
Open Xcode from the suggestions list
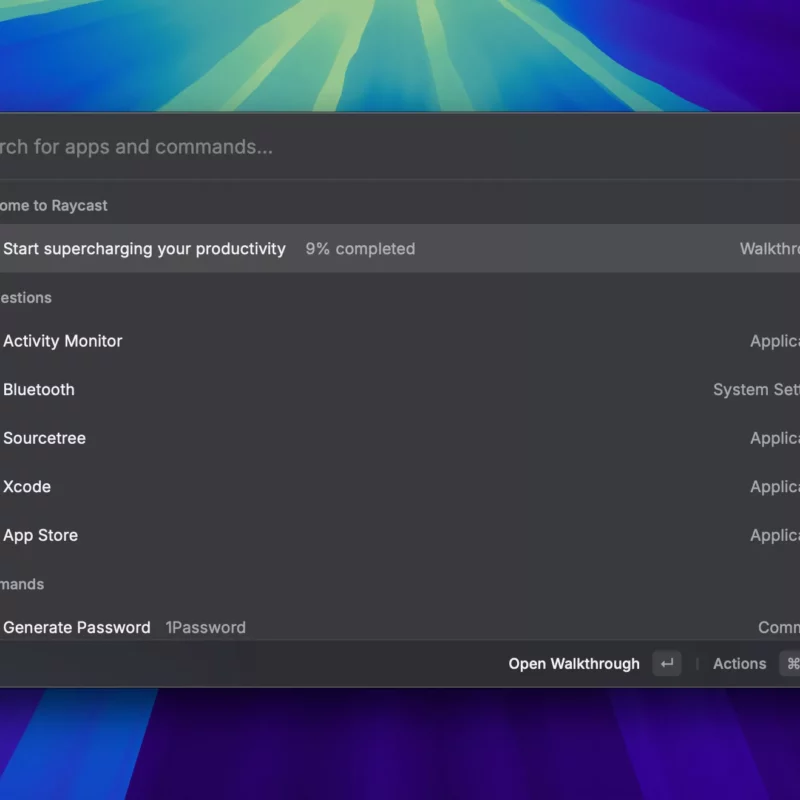(27, 487)
